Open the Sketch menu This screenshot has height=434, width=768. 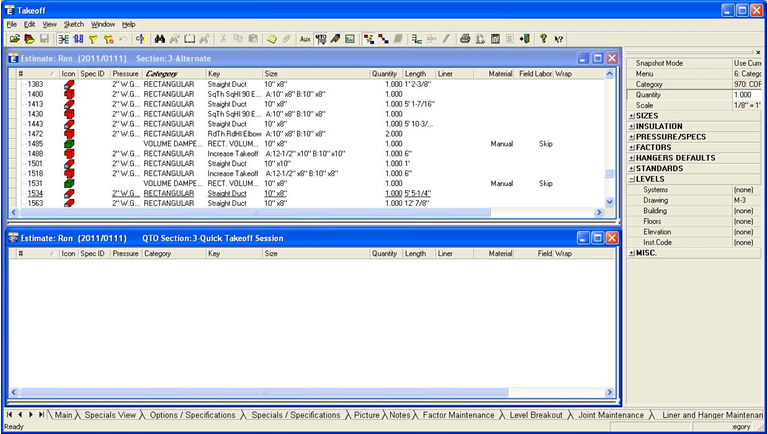[73, 24]
